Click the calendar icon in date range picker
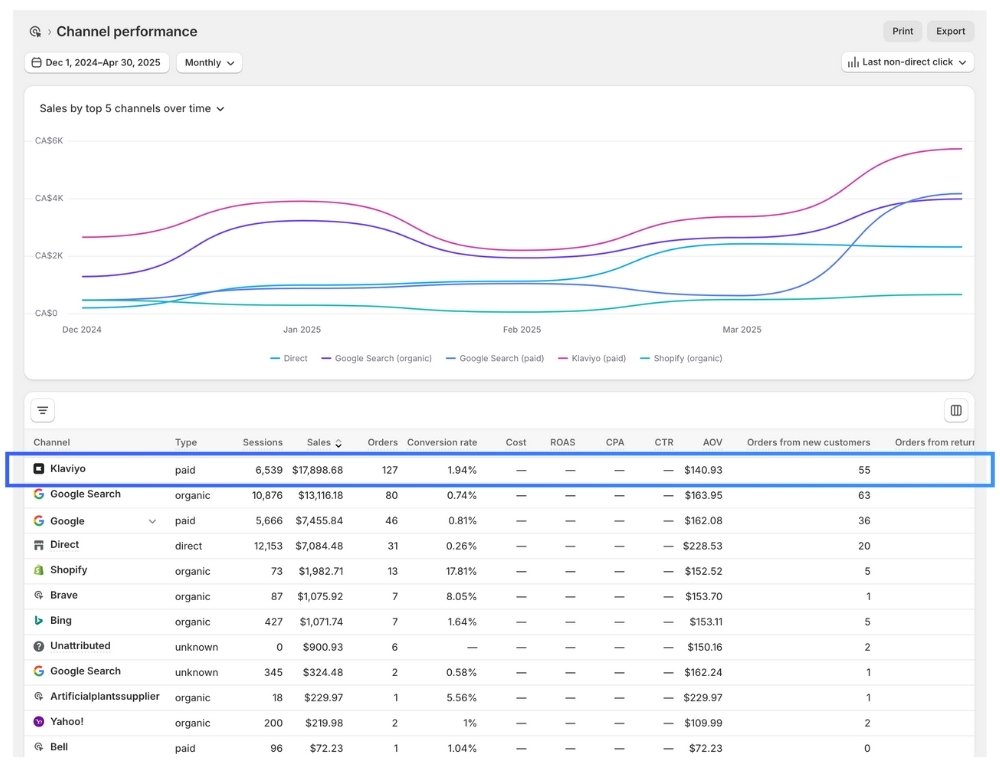 coord(36,62)
